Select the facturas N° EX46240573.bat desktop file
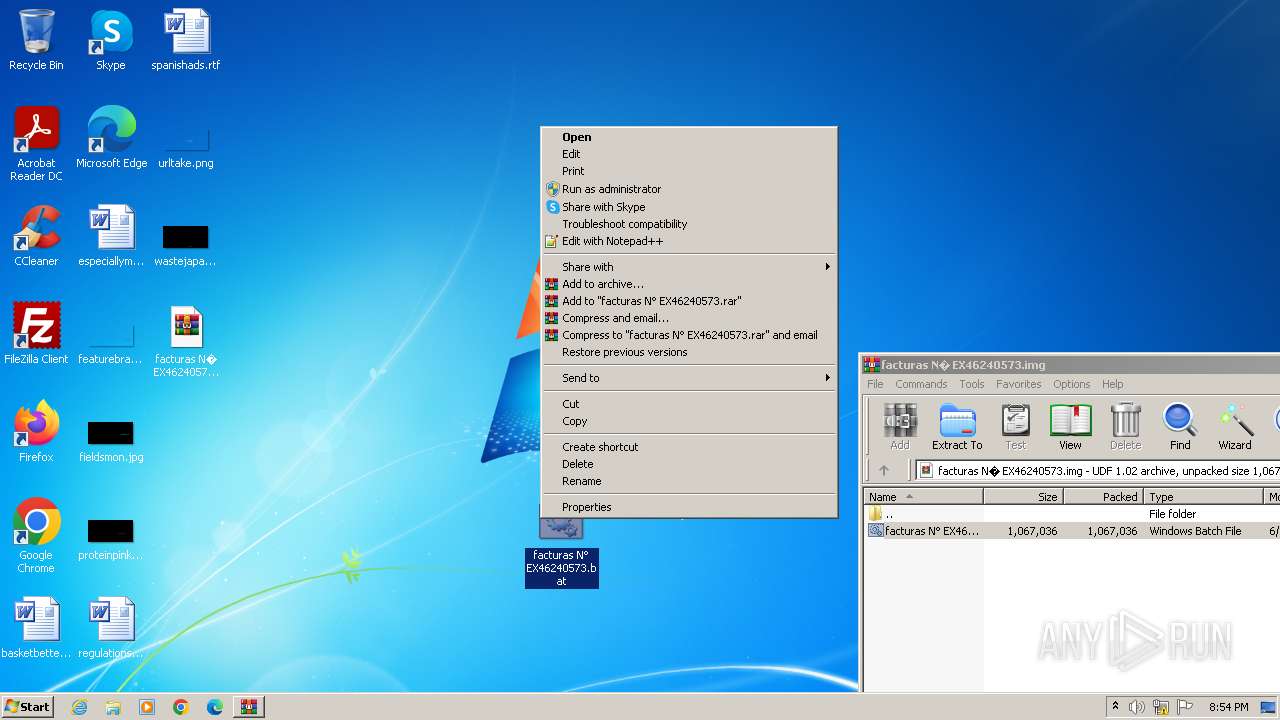Viewport: 1280px width, 720px height. point(561,553)
